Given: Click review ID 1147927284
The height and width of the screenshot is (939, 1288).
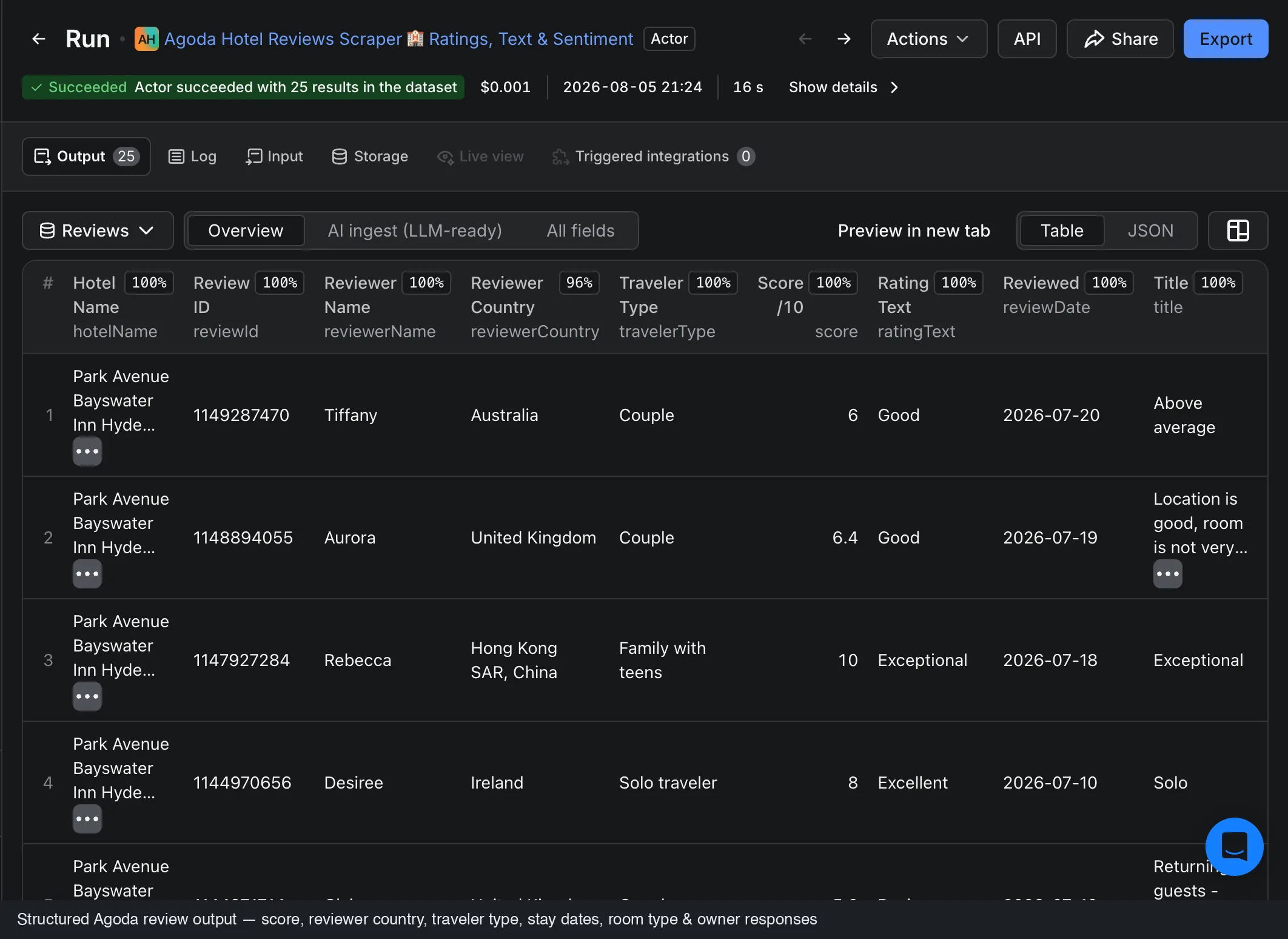Looking at the screenshot, I should click(241, 660).
